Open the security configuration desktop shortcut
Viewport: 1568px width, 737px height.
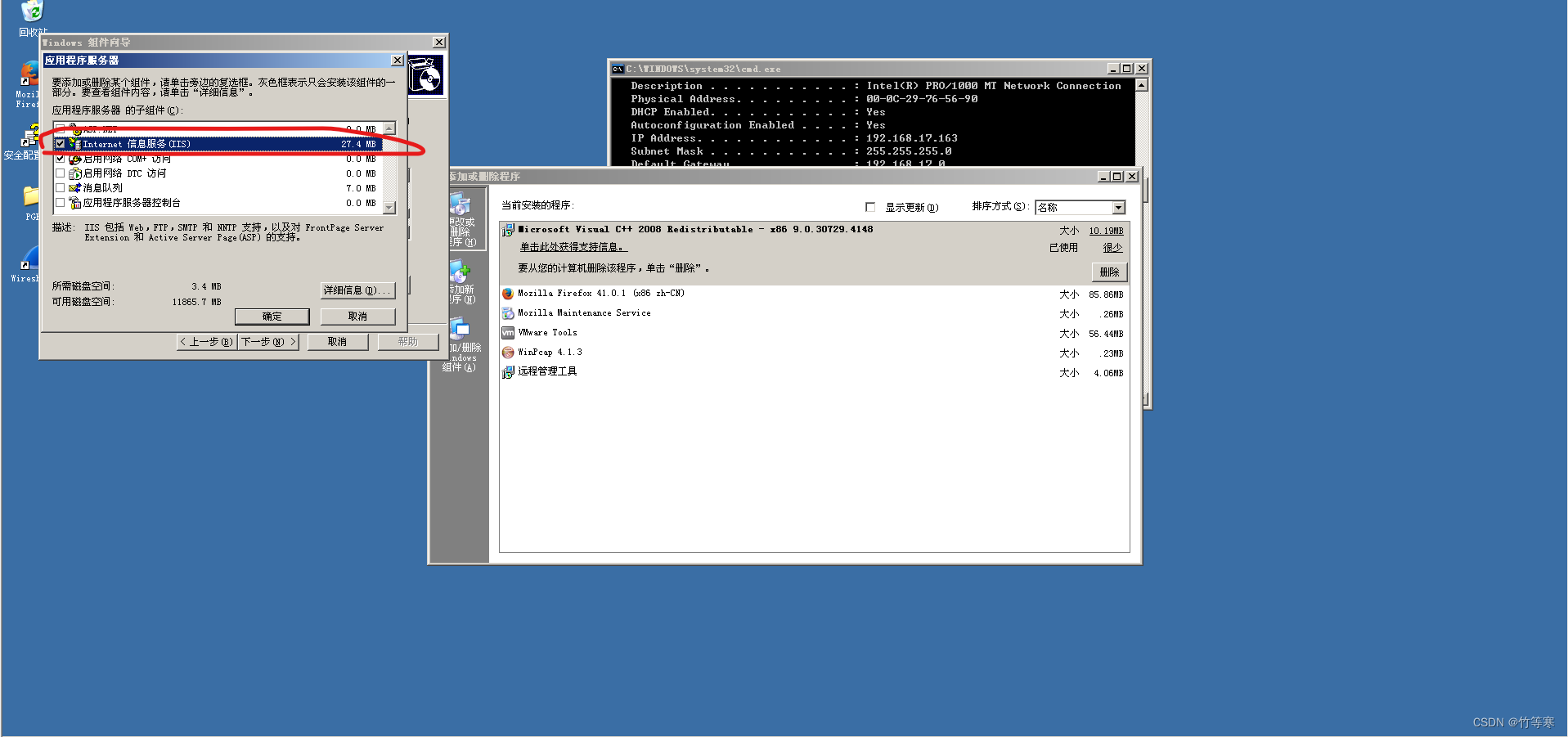coord(31,136)
